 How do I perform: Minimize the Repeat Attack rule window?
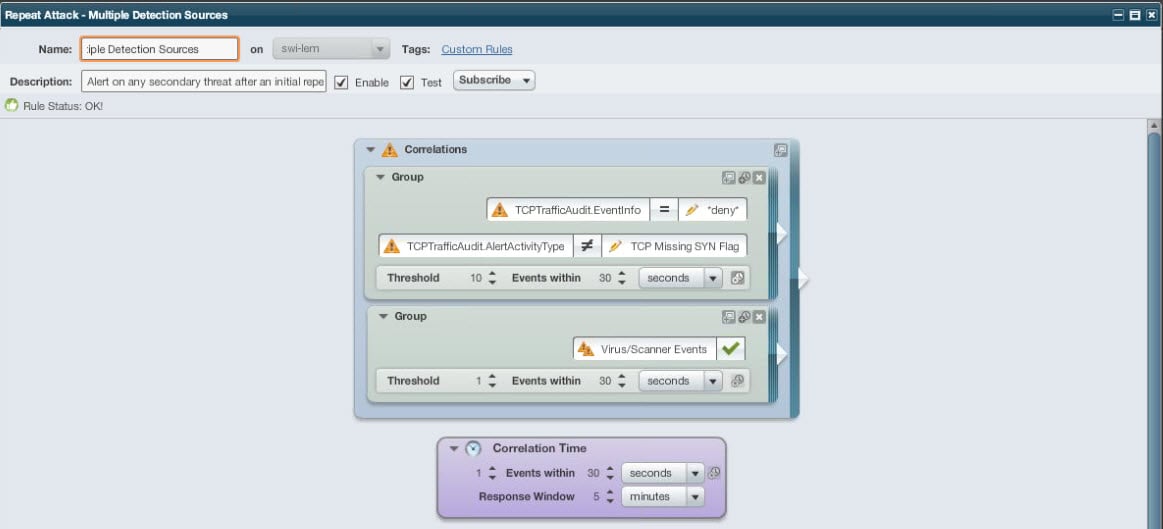pos(1118,15)
